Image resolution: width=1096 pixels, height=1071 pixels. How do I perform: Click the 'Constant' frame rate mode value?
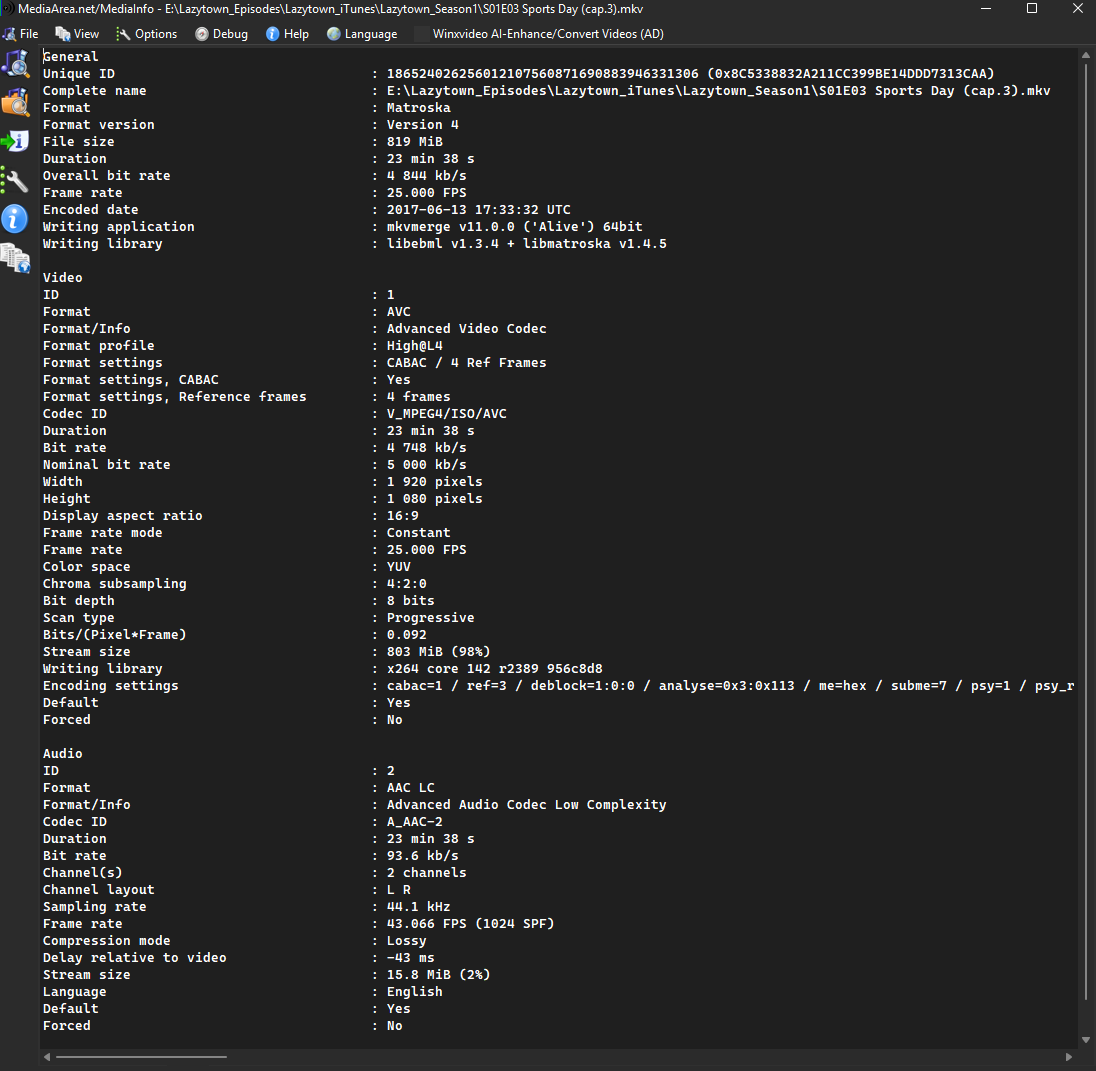(x=419, y=533)
